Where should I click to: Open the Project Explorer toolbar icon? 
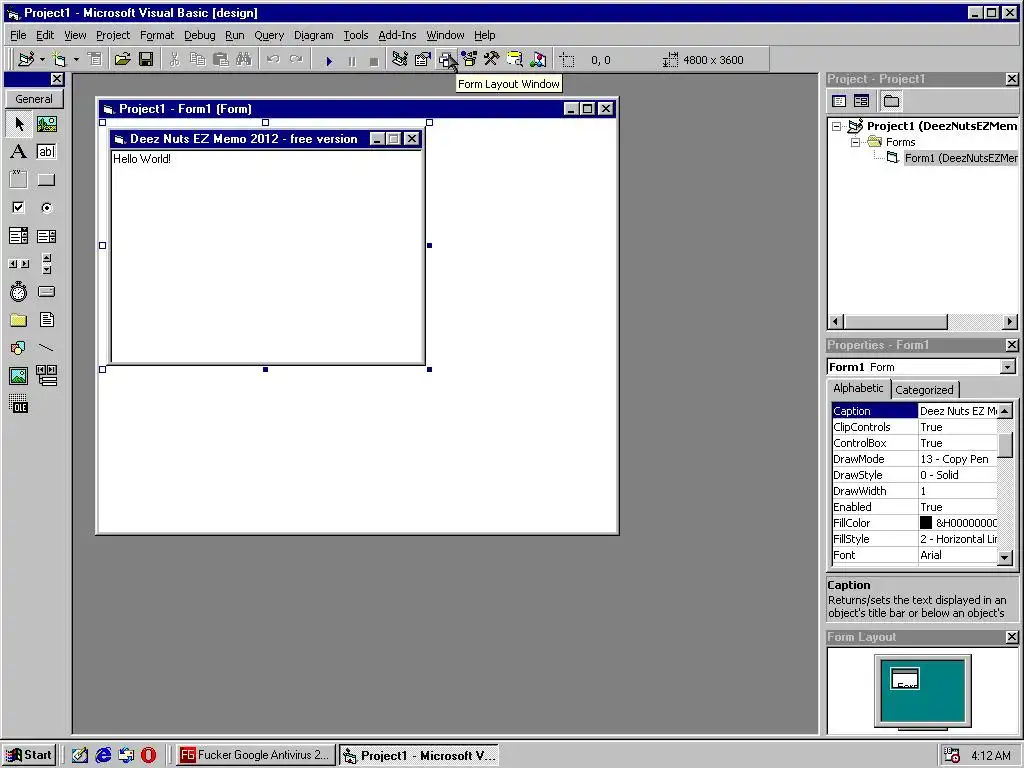tap(400, 59)
